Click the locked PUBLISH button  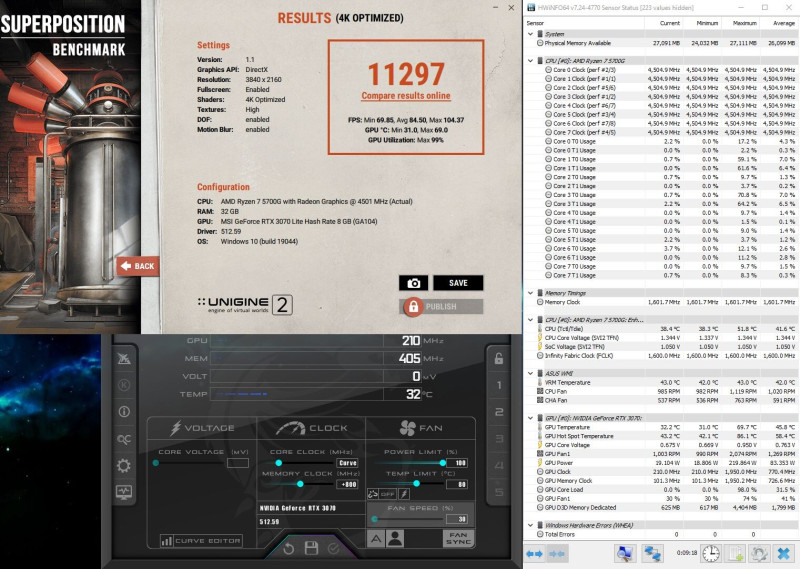coord(441,307)
